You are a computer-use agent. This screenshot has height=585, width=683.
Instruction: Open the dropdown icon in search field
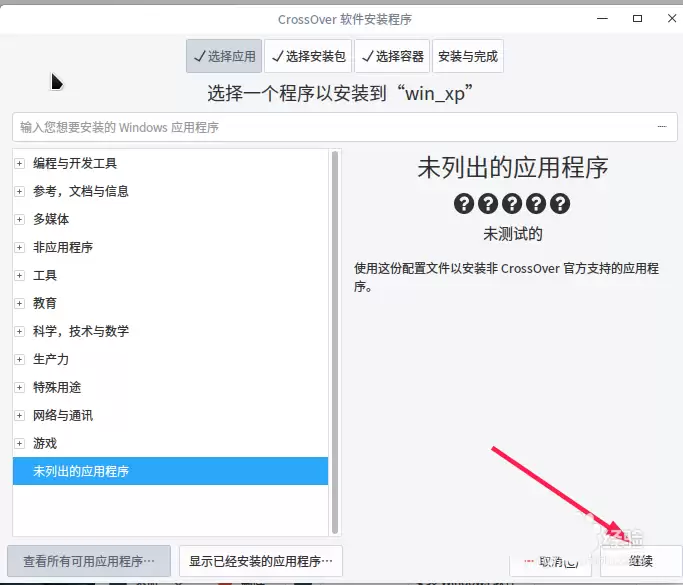tap(662, 127)
